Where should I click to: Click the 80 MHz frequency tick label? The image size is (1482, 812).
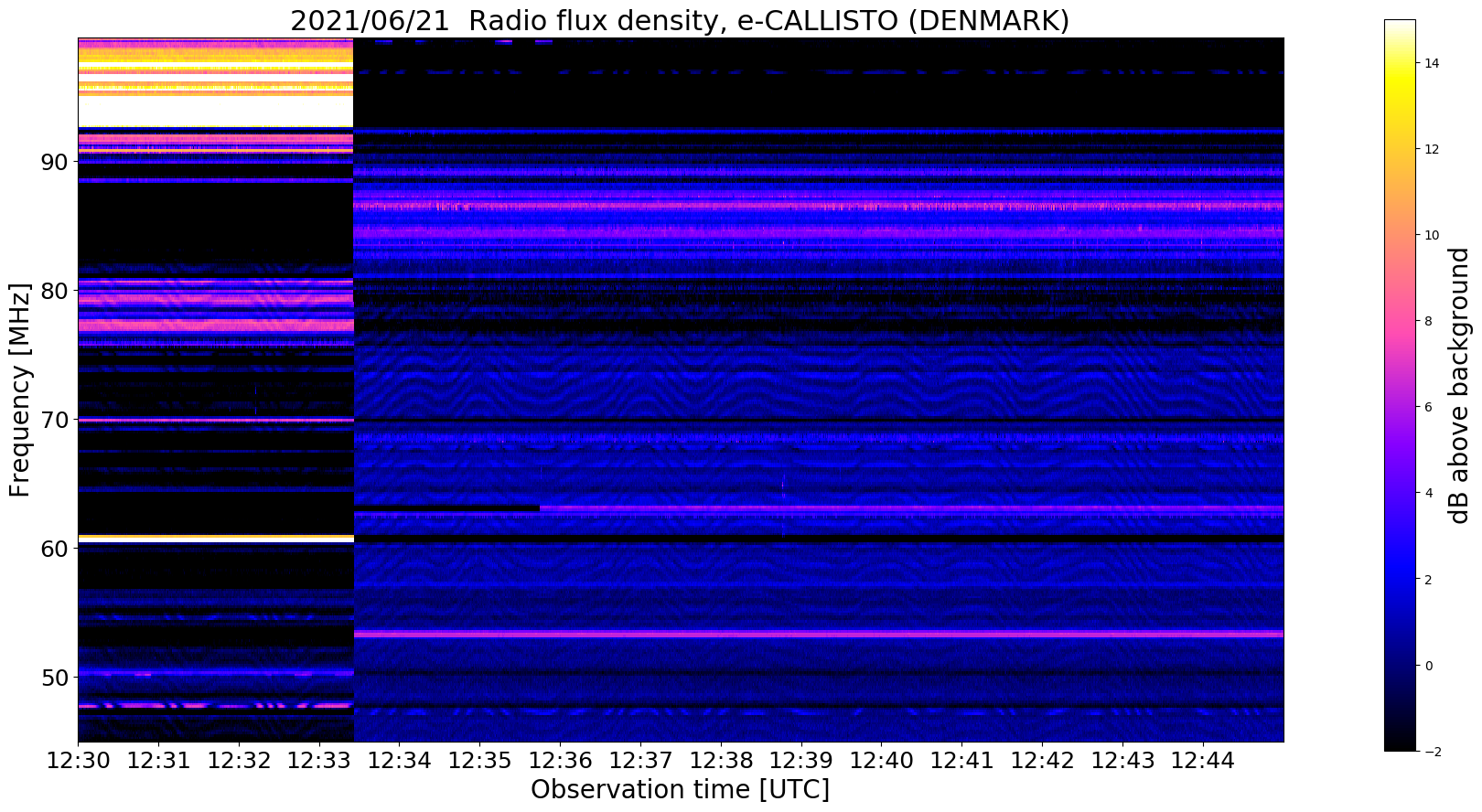[x=55, y=291]
